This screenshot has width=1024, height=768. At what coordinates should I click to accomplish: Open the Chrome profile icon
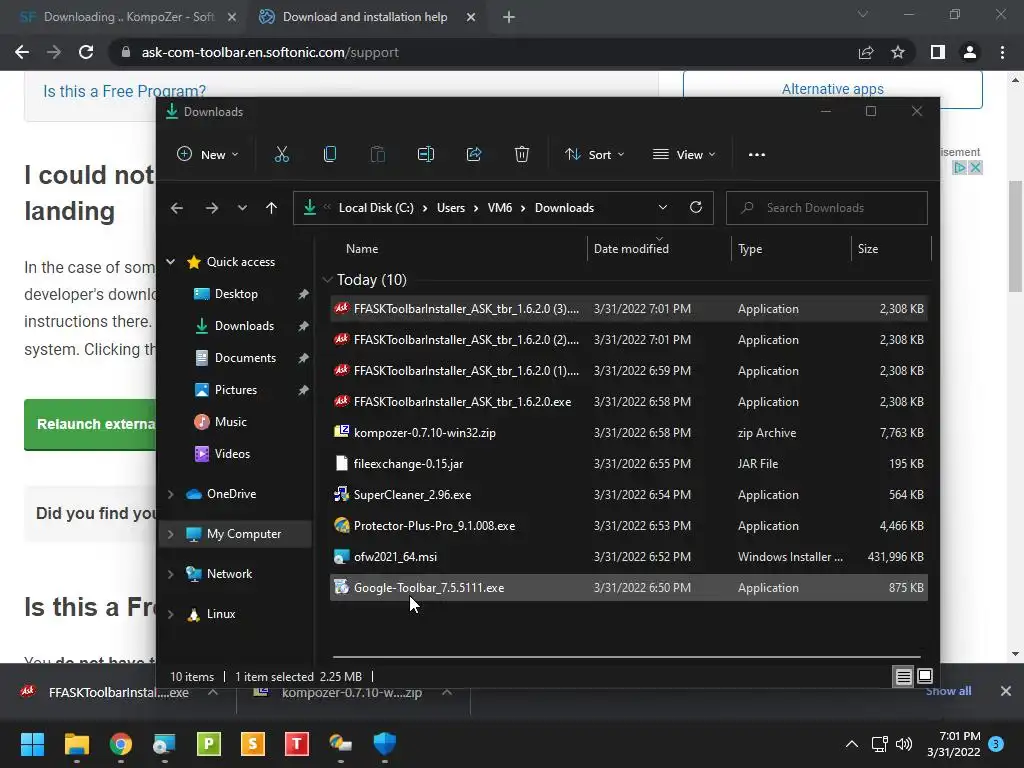point(970,52)
